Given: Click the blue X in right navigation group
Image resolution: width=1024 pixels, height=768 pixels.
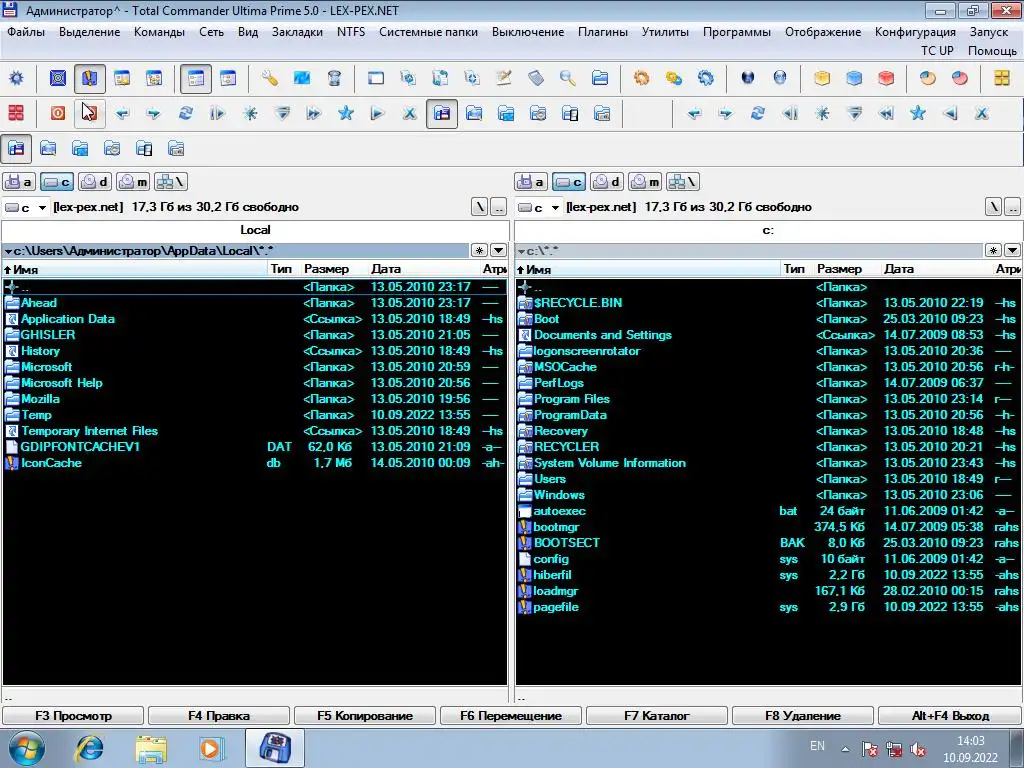Looking at the screenshot, I should (x=982, y=114).
